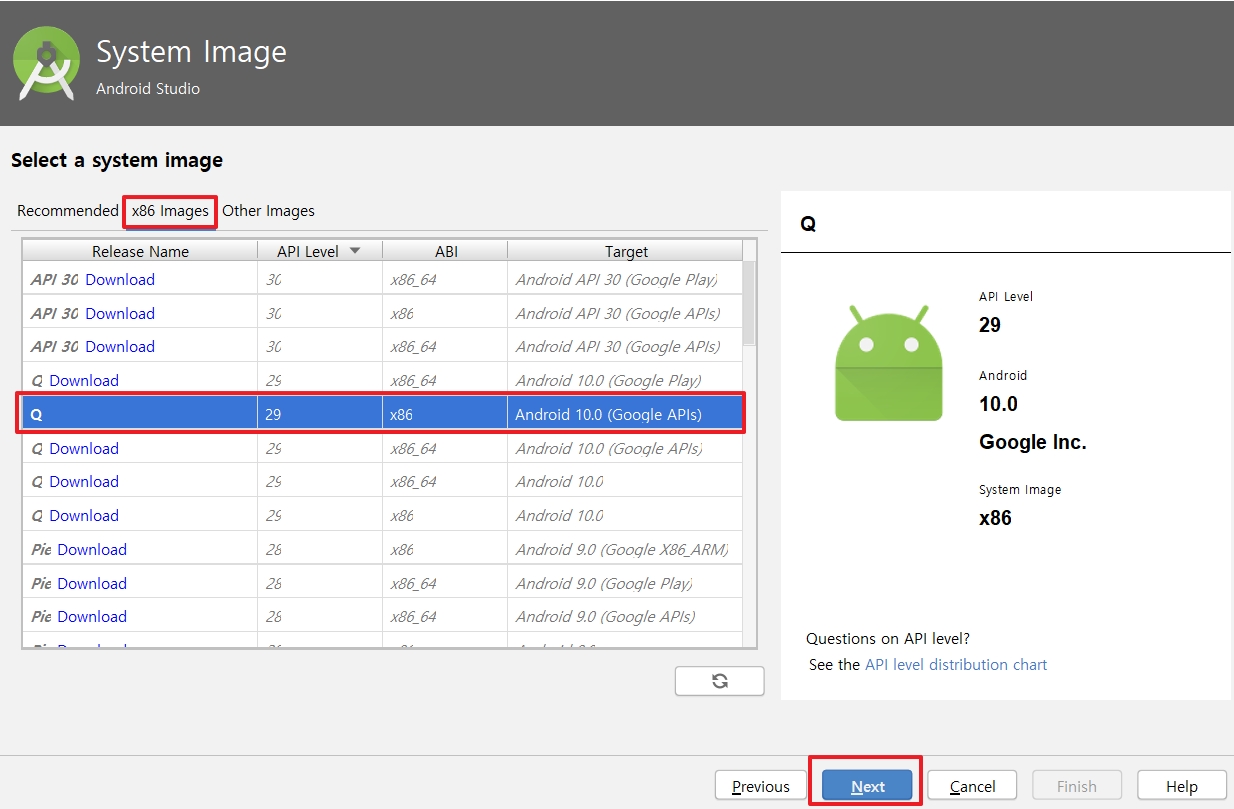Download Q x86_64 plain Android 10.0 image

(x=84, y=482)
